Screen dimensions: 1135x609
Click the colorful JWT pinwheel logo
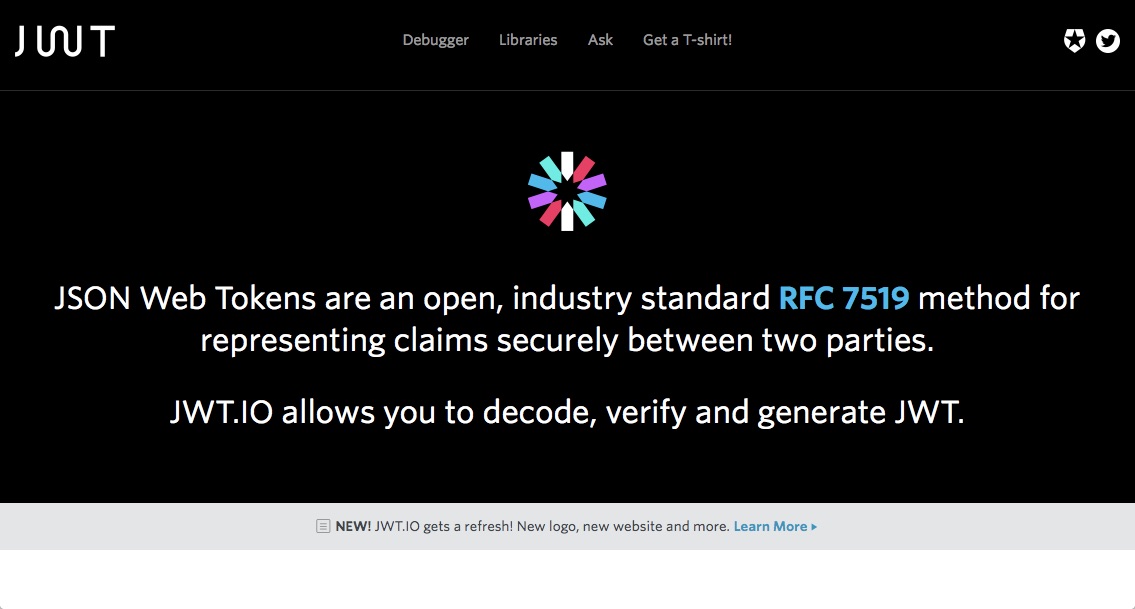[x=568, y=191]
